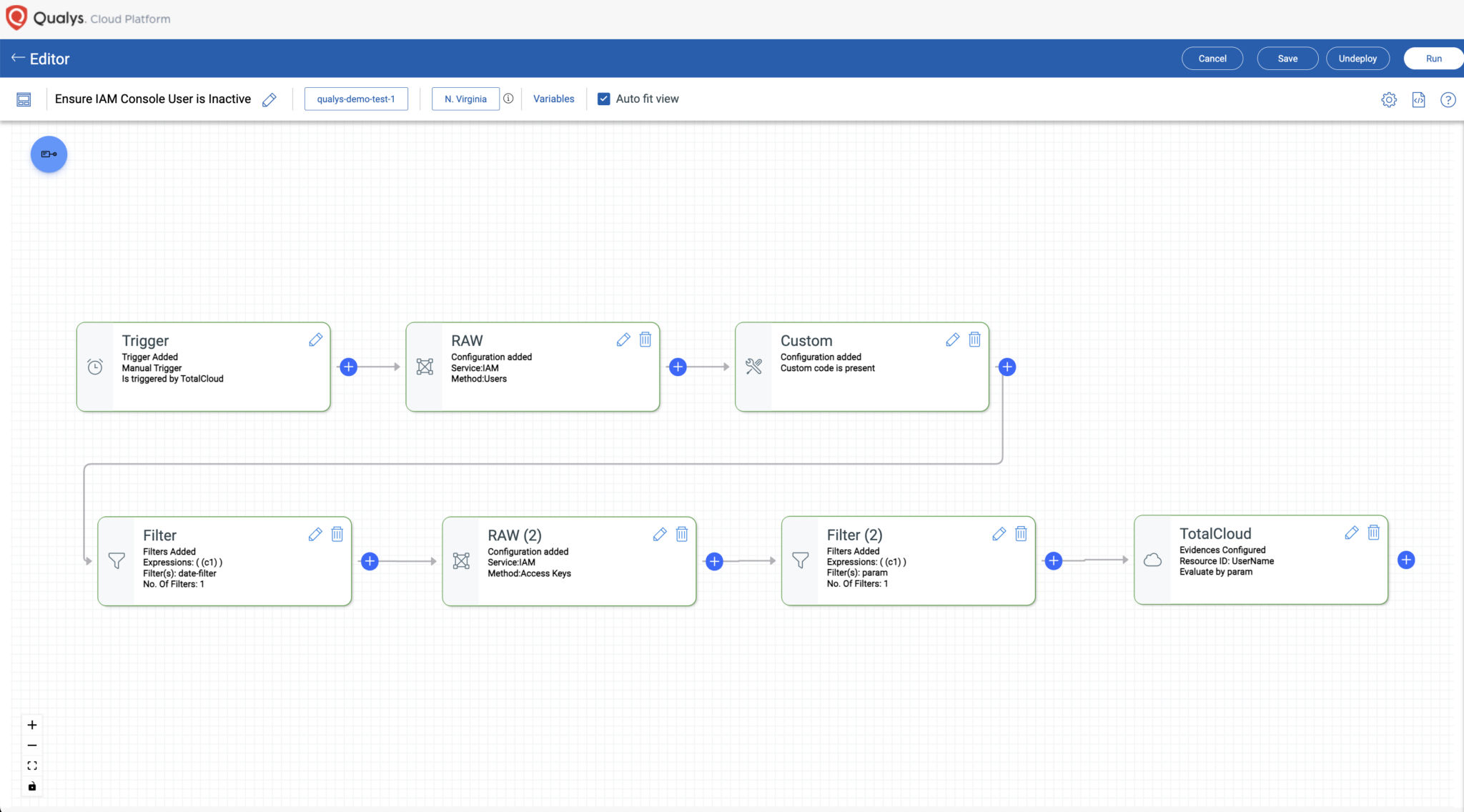Toggle the canvas lock control
Screen dimensions: 1464x812
(31, 786)
